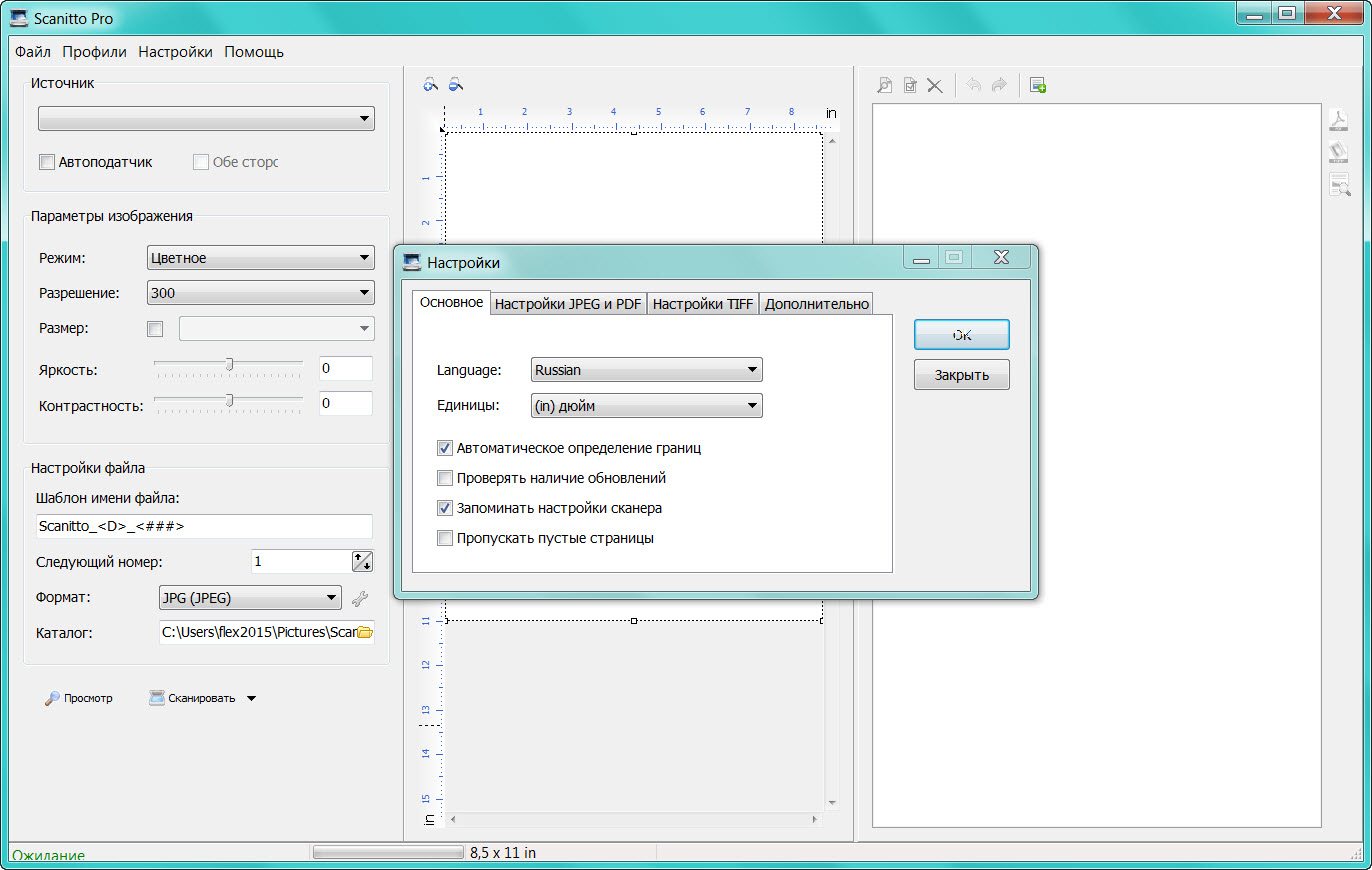This screenshot has width=1372, height=870.
Task: Open the Language dropdown showing Russian
Action: point(646,370)
